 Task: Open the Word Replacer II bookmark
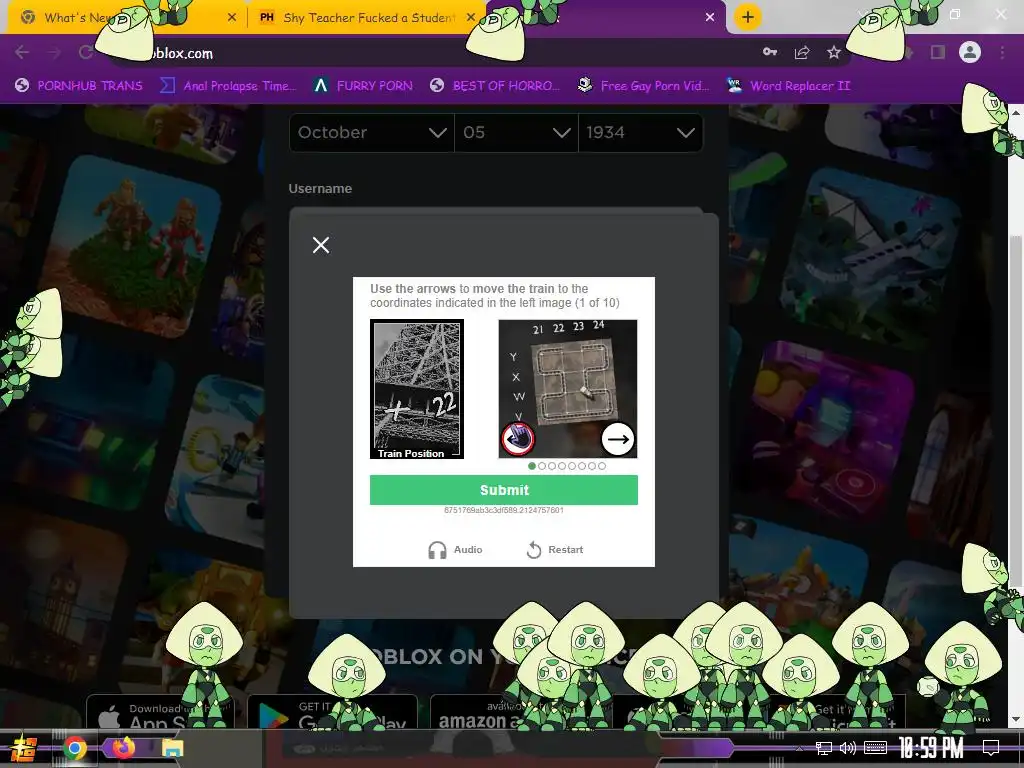click(788, 86)
